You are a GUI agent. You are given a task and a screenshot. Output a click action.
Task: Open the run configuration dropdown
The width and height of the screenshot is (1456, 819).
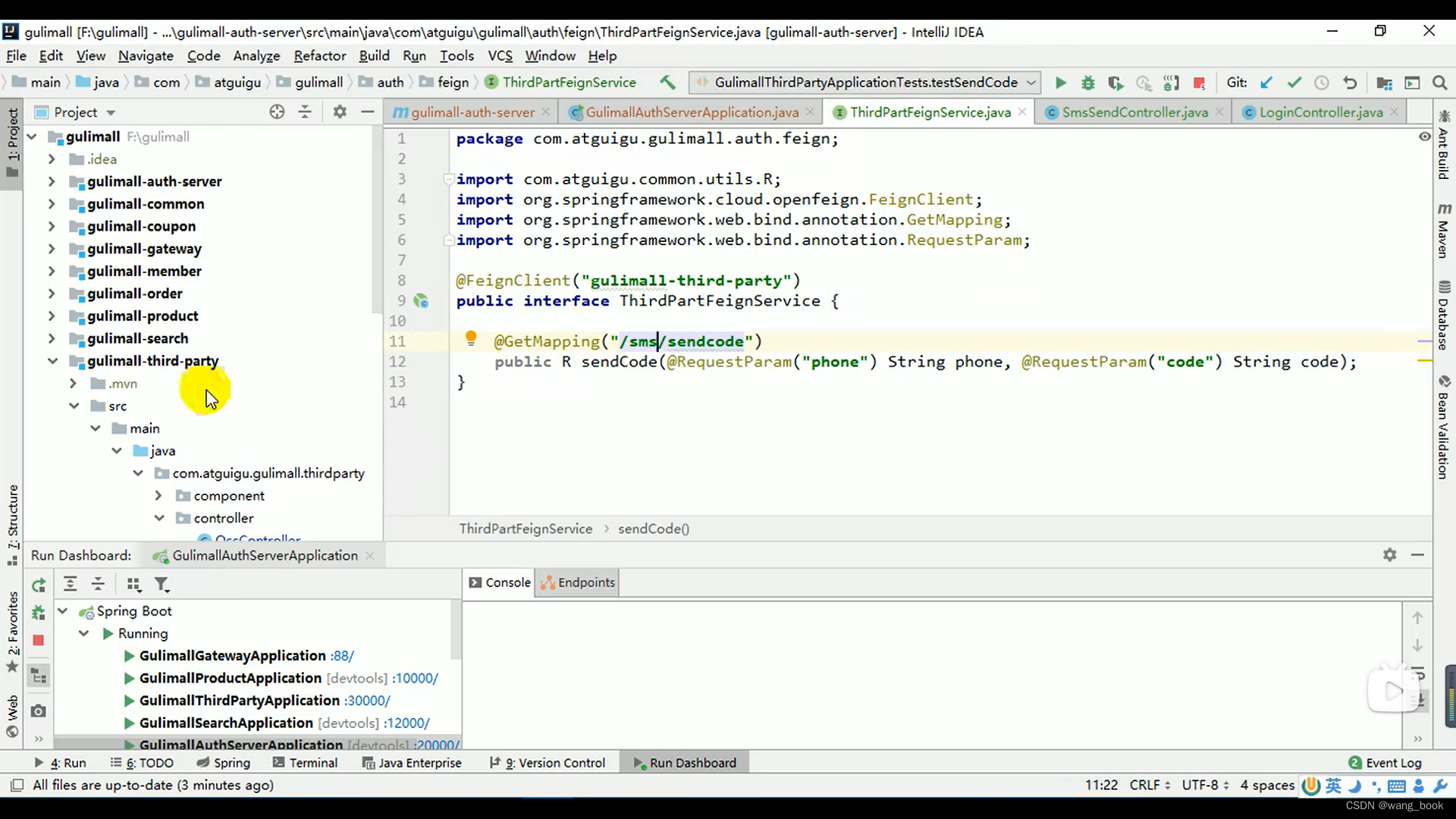1031,83
